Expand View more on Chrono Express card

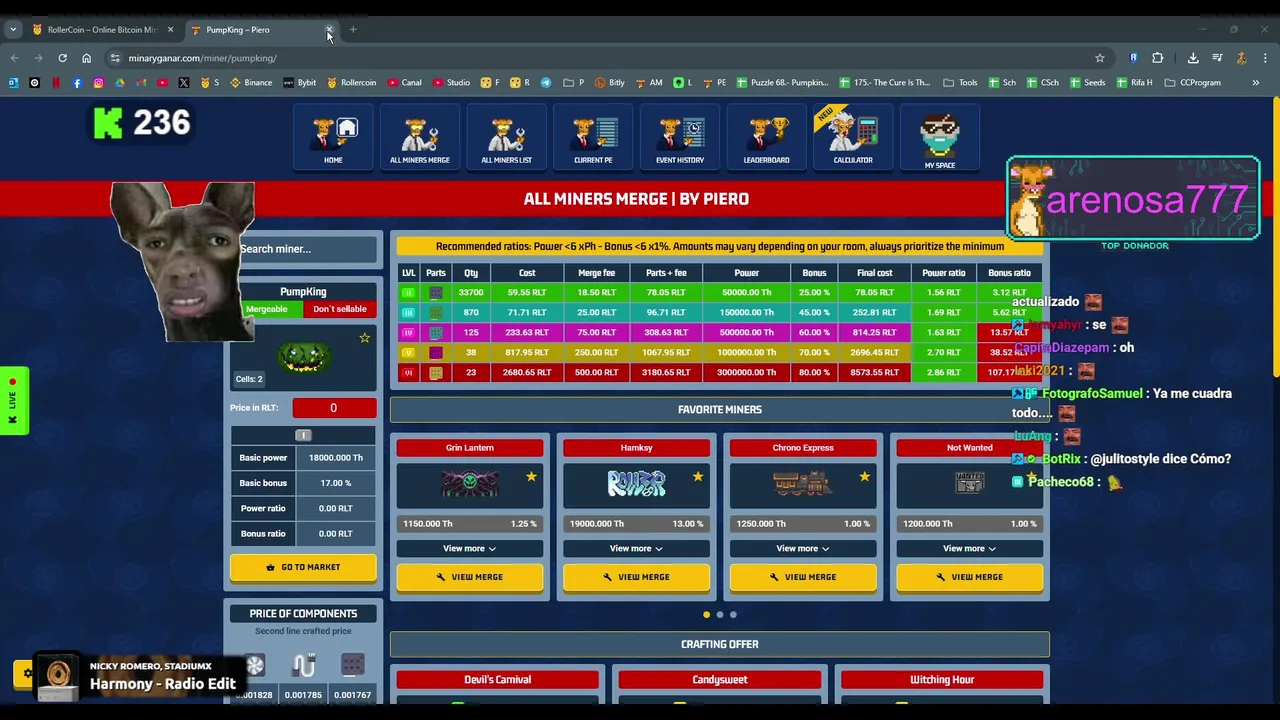pos(803,548)
